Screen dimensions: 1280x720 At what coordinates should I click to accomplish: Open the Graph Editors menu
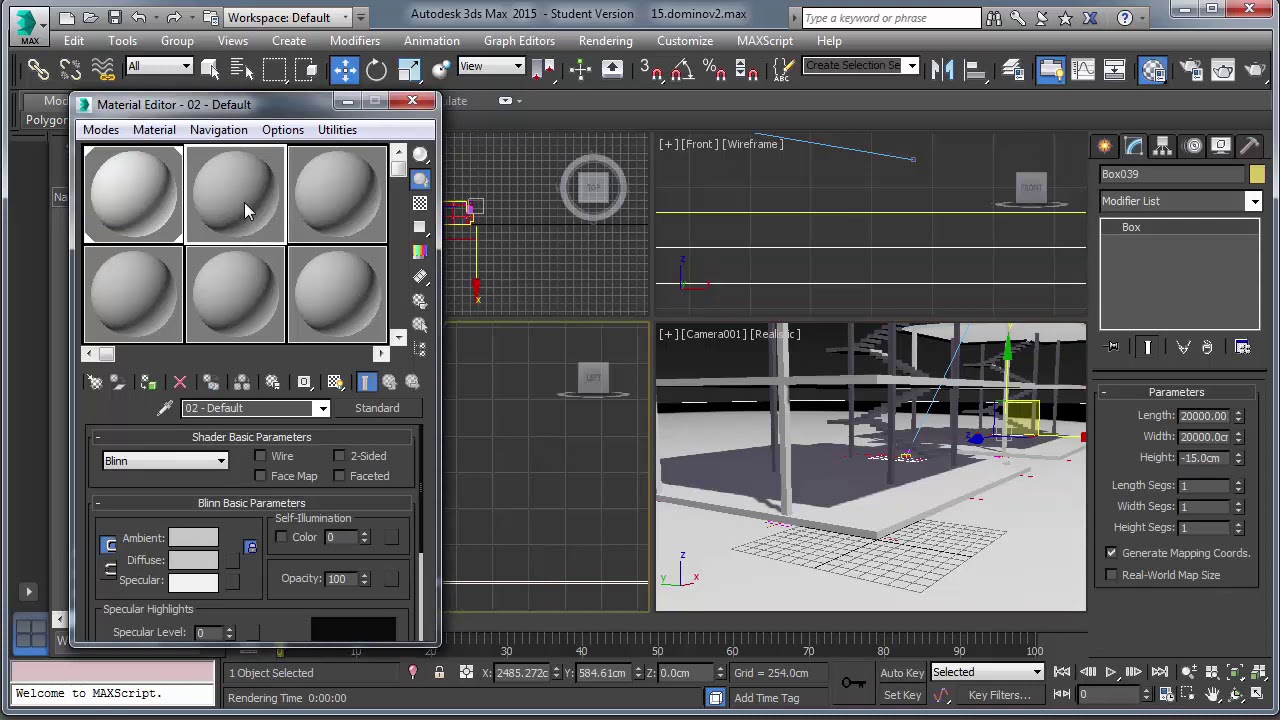click(x=519, y=41)
